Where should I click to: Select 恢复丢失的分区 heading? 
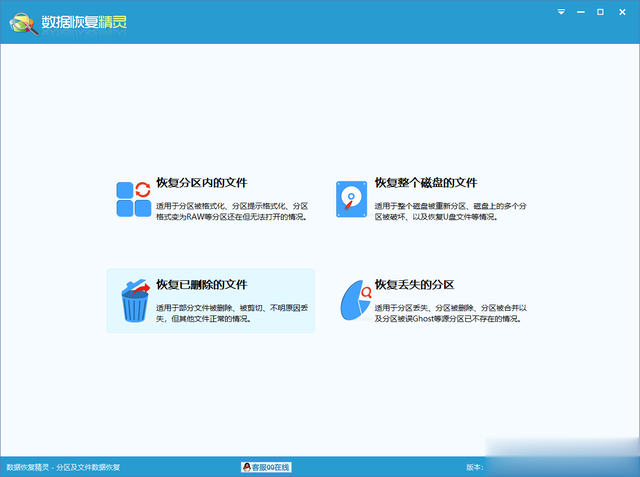click(414, 284)
